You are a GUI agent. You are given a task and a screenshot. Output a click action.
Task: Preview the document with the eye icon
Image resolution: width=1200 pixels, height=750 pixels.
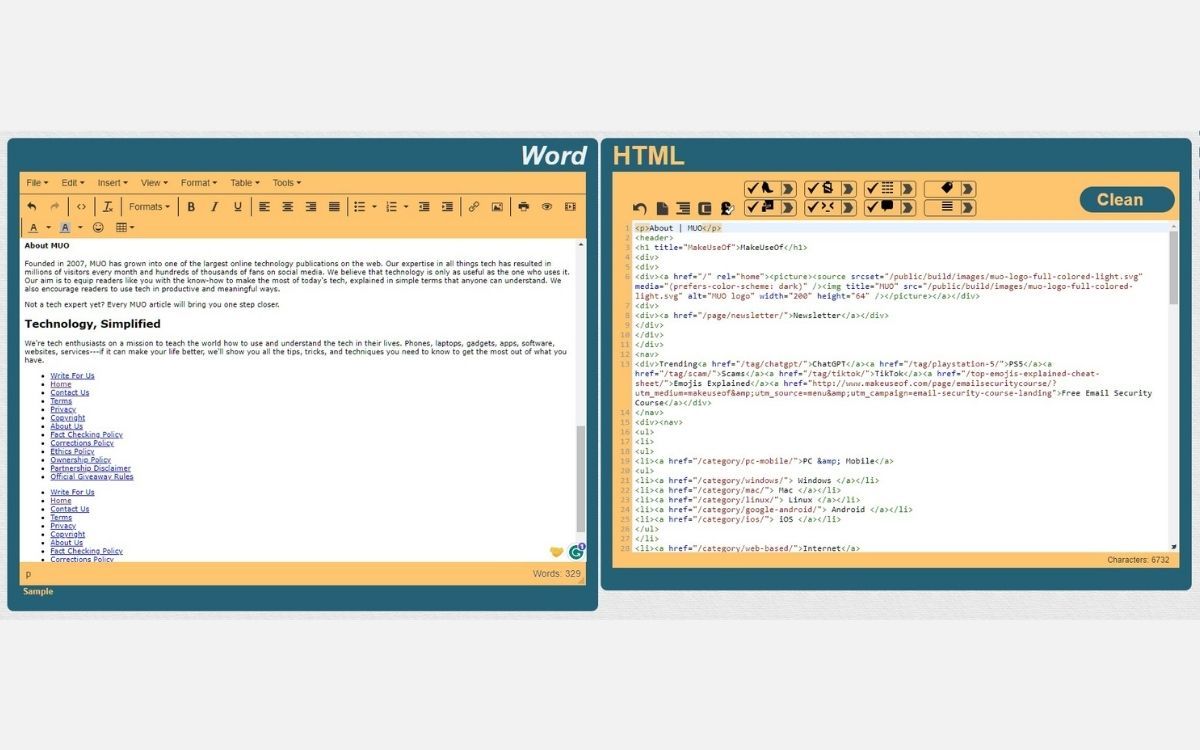[547, 207]
